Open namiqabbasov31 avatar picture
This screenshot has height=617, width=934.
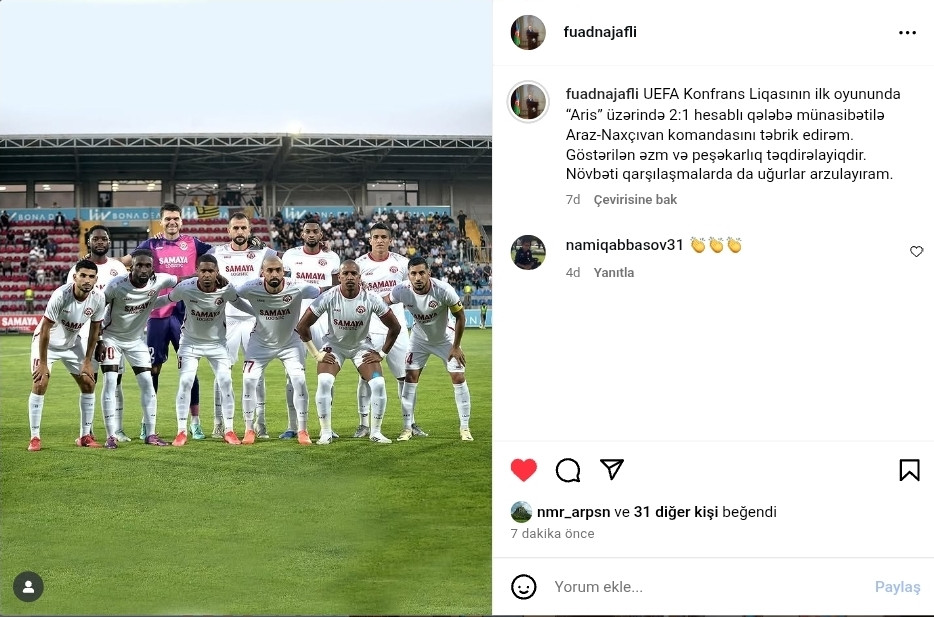tap(528, 253)
